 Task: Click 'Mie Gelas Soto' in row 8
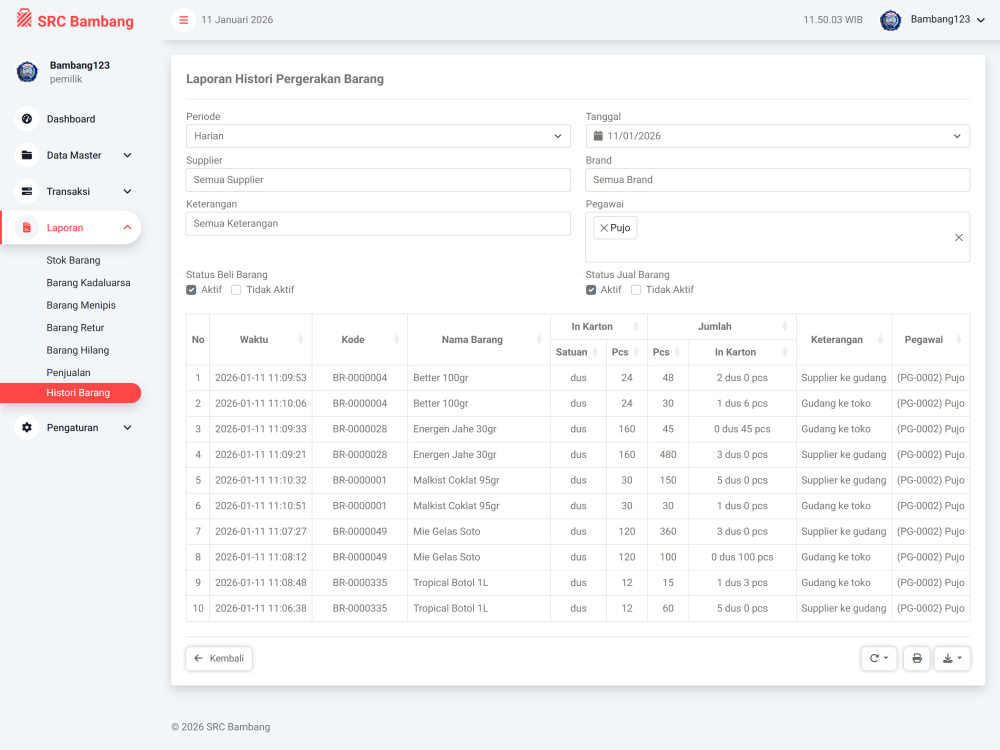coord(446,557)
